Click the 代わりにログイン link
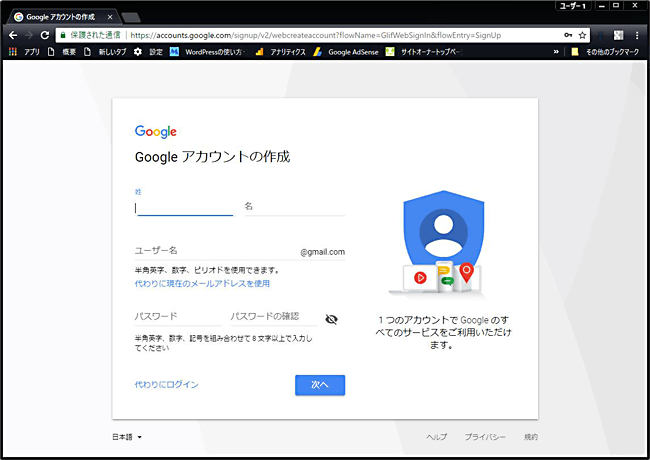Viewport: 650px width, 460px height. coord(166,385)
